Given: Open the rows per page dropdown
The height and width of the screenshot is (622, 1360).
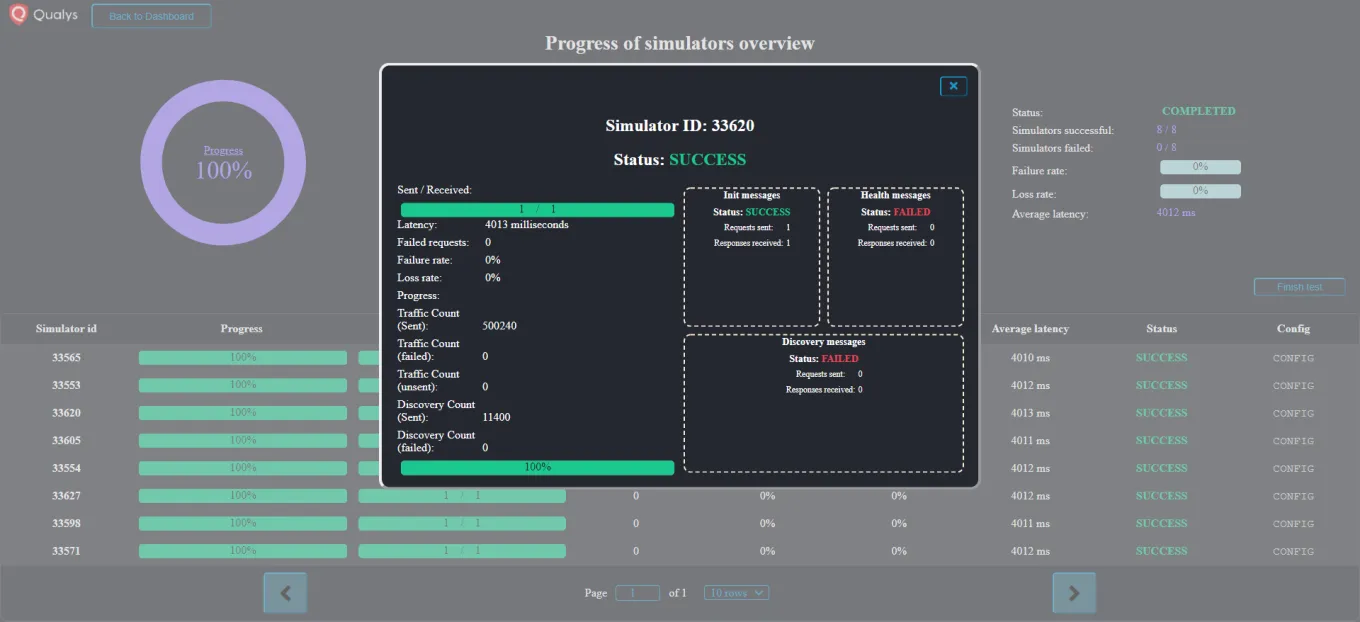Looking at the screenshot, I should click(736, 592).
